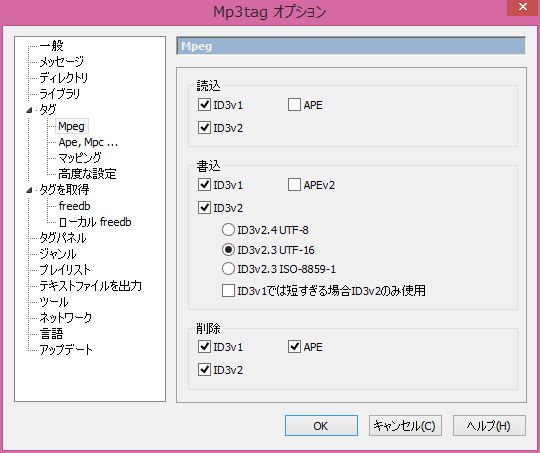The width and height of the screenshot is (540, 453).
Task: Go to タグパネル settings
Action: (x=63, y=238)
